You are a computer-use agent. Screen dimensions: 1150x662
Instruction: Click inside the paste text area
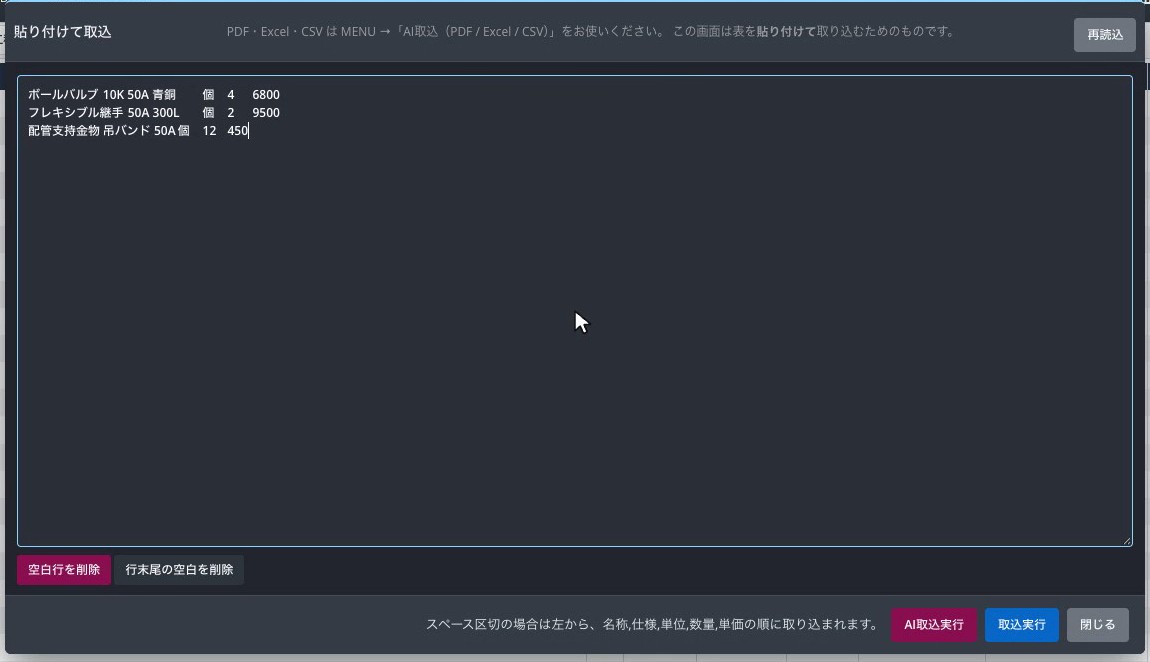coord(574,311)
